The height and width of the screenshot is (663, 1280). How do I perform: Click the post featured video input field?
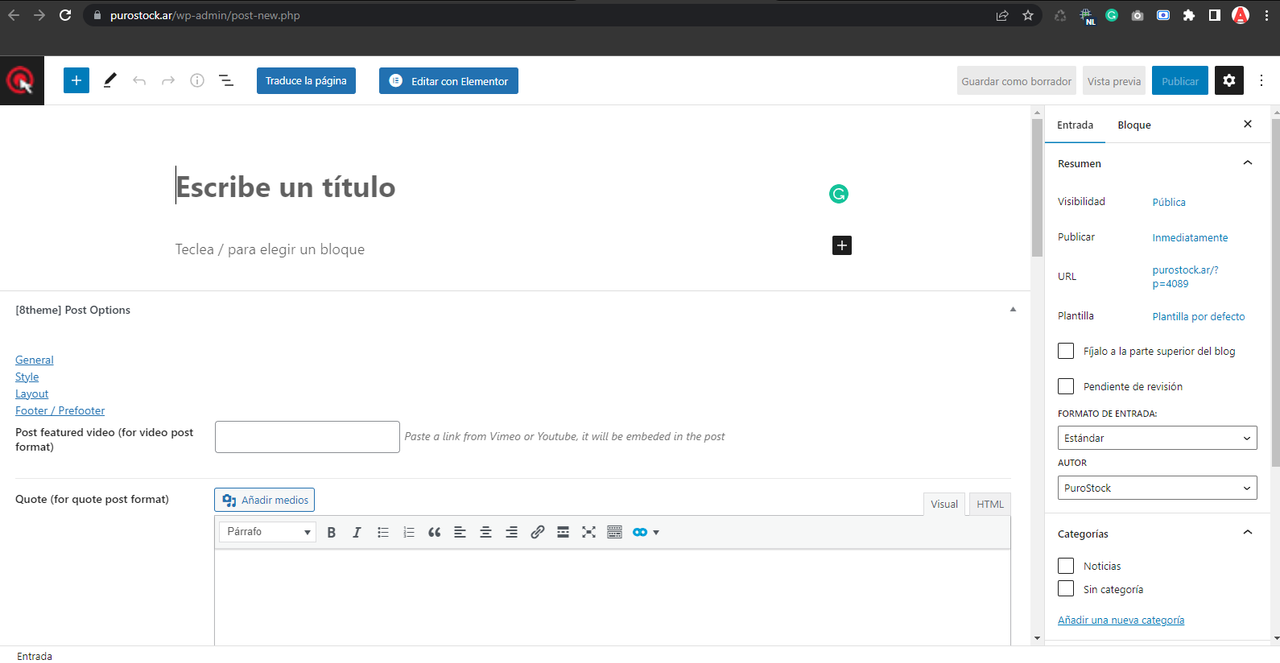[x=307, y=437]
